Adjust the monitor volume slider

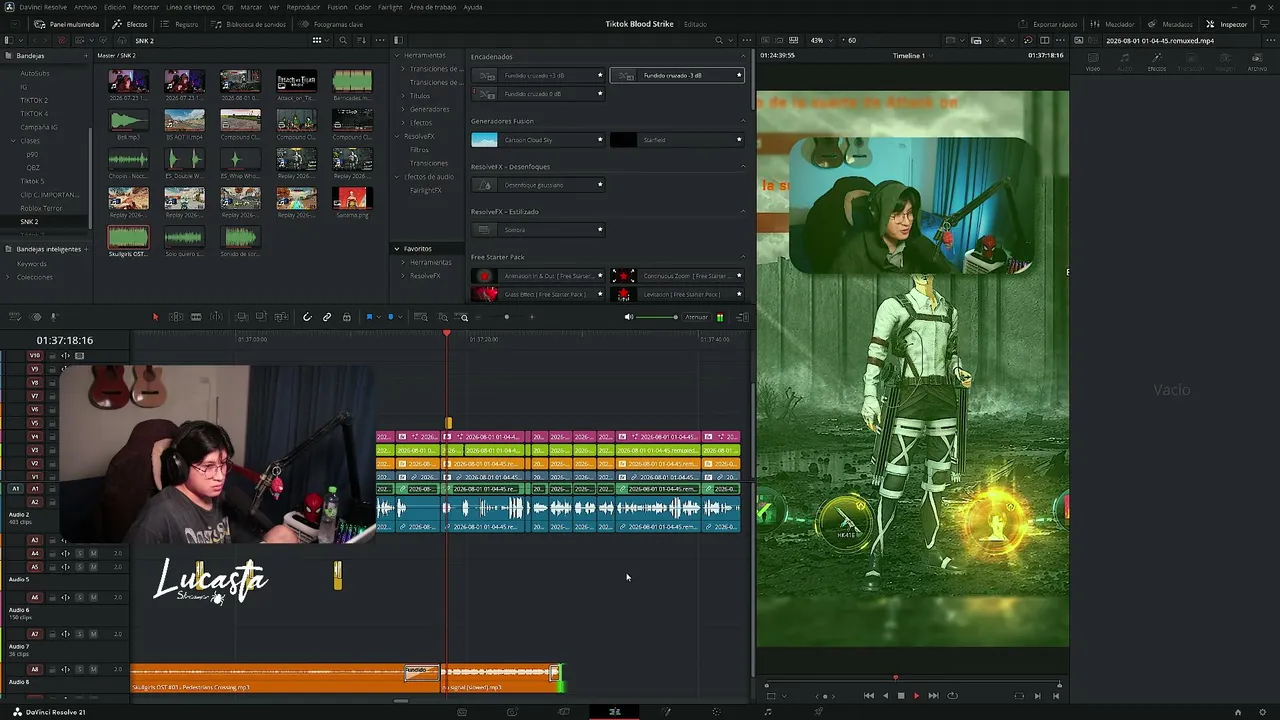coord(657,317)
